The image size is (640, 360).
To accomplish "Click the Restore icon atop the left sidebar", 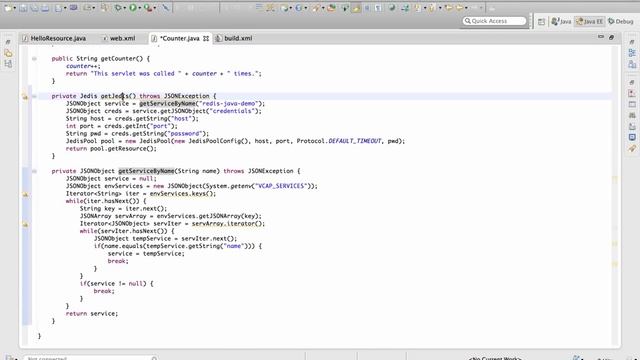I will [x=8, y=42].
